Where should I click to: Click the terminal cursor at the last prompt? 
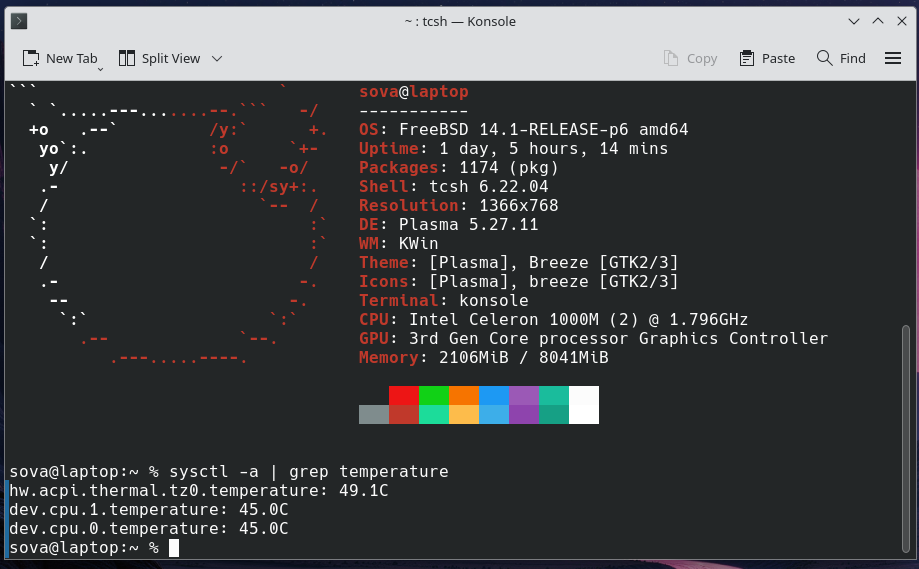[173, 548]
